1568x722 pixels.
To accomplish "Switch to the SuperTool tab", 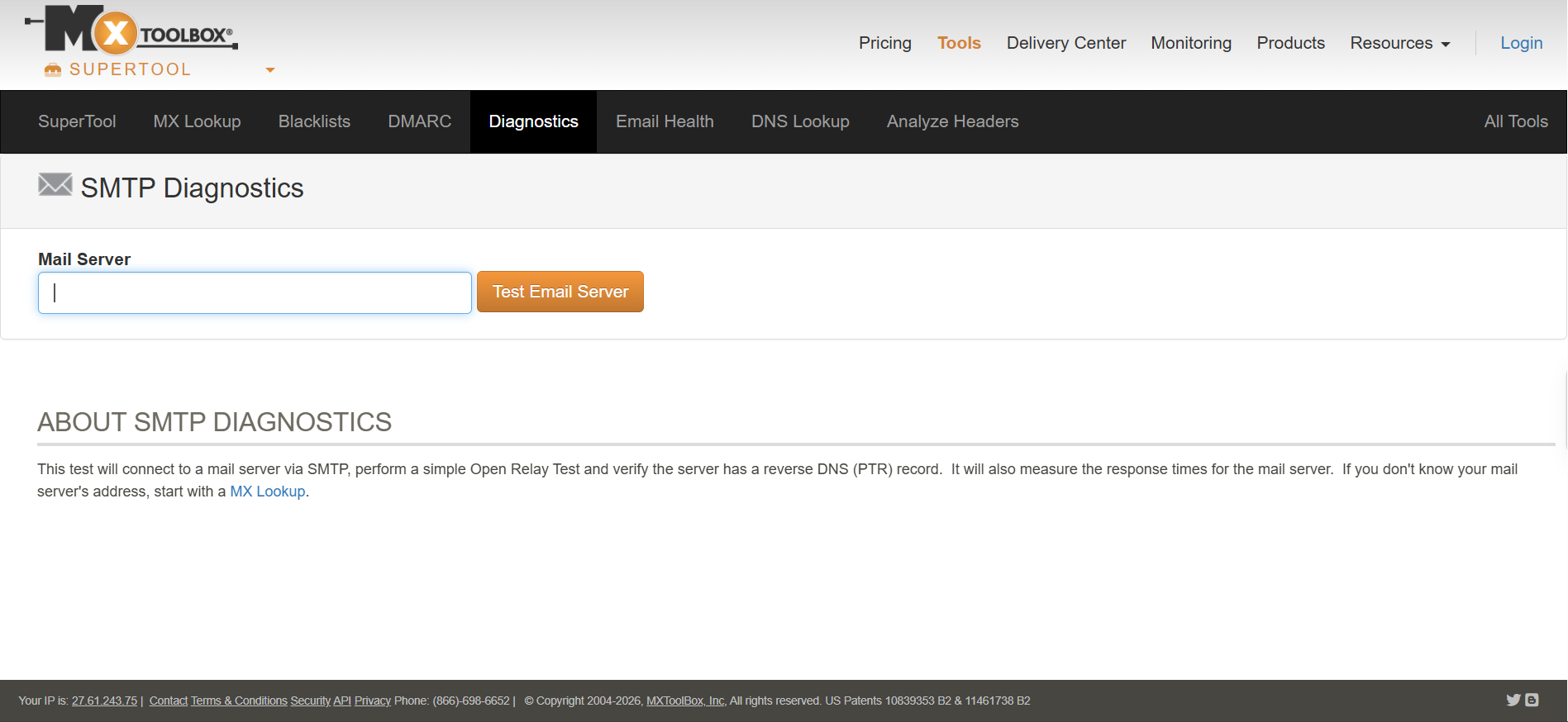I will (77, 121).
